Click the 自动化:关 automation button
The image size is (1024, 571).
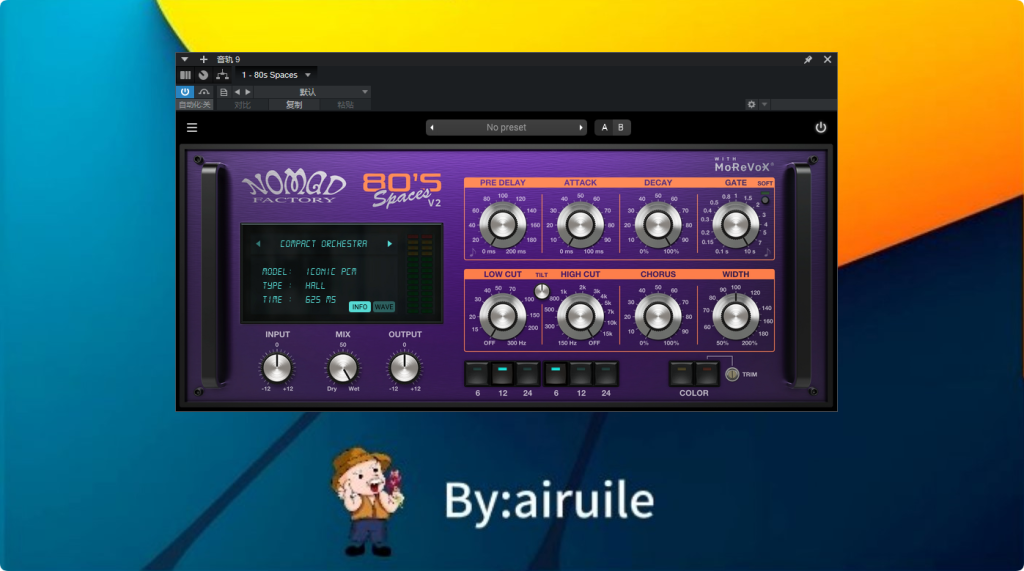(x=195, y=105)
